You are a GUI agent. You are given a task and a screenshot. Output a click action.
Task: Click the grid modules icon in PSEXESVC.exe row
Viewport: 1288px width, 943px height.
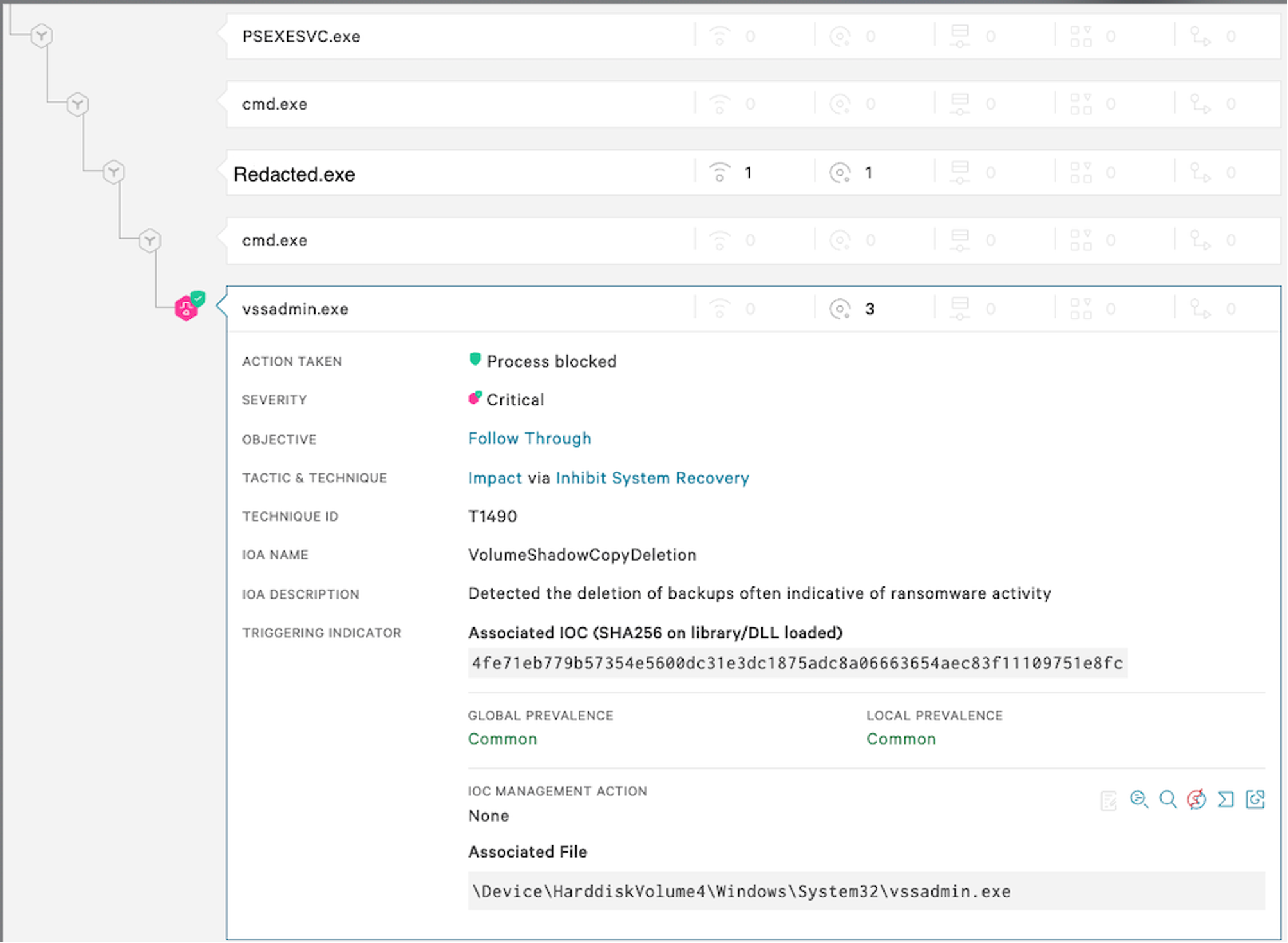pos(1081,36)
